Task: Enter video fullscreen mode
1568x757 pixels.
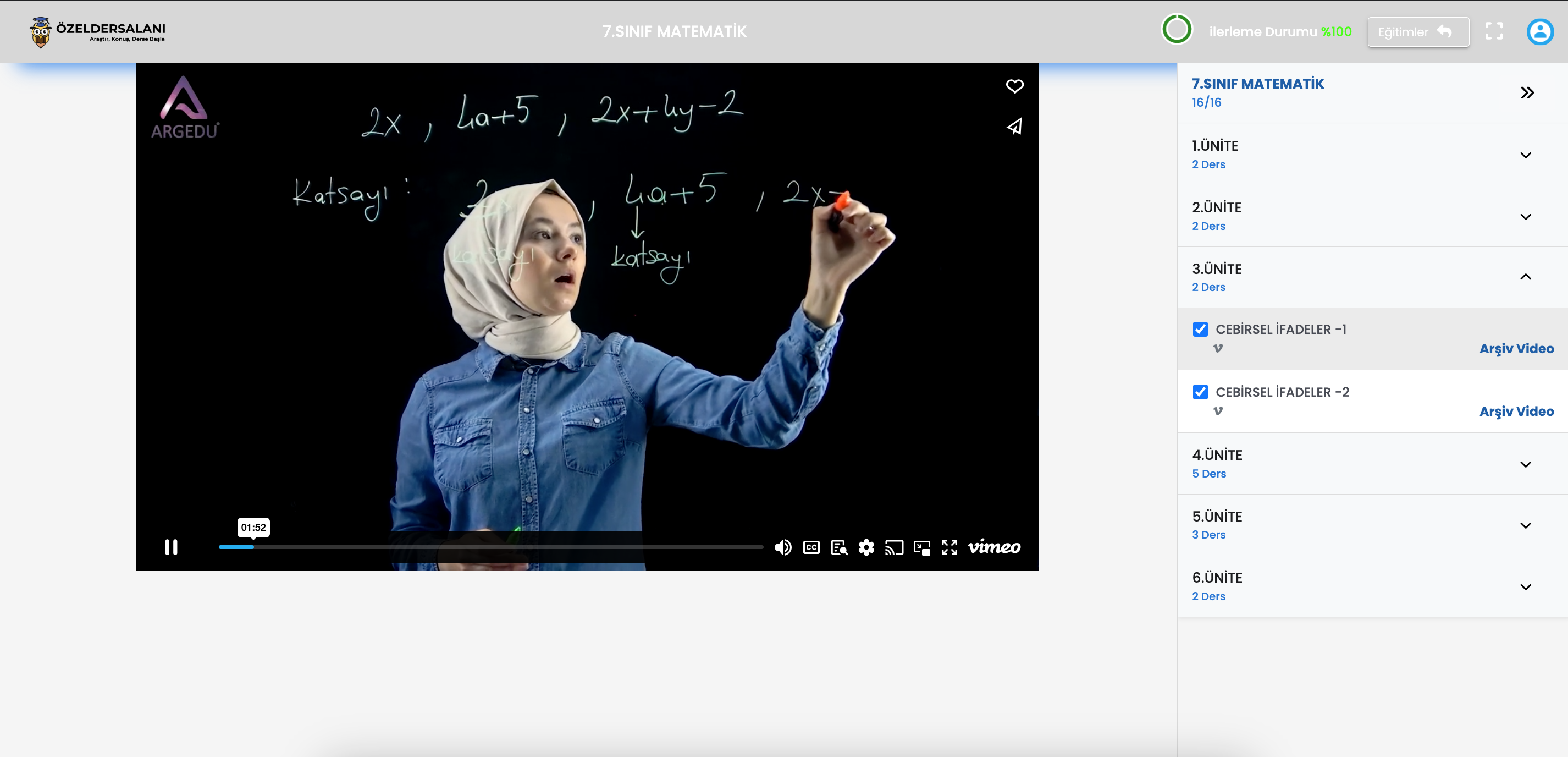Action: tap(949, 547)
